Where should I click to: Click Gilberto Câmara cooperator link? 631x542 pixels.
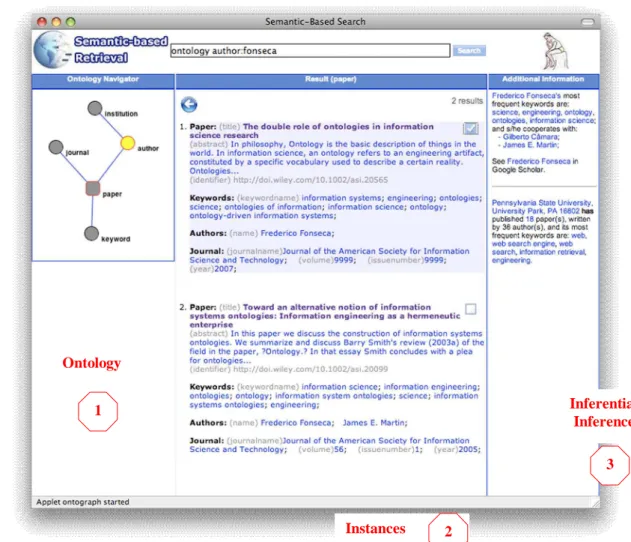click(x=530, y=137)
